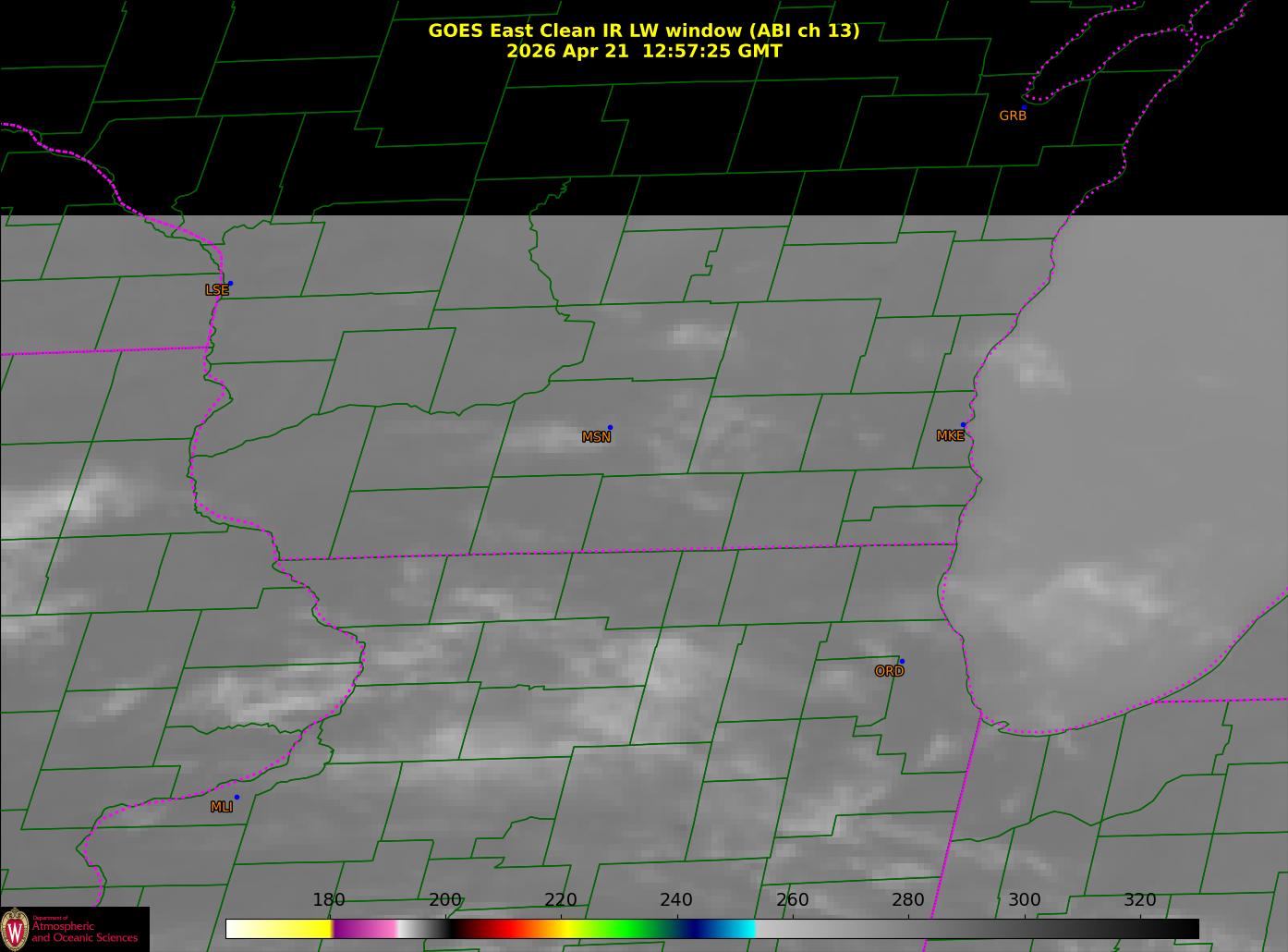Click the MLI station marker label
The width and height of the screenshot is (1288, 952).
221,807
